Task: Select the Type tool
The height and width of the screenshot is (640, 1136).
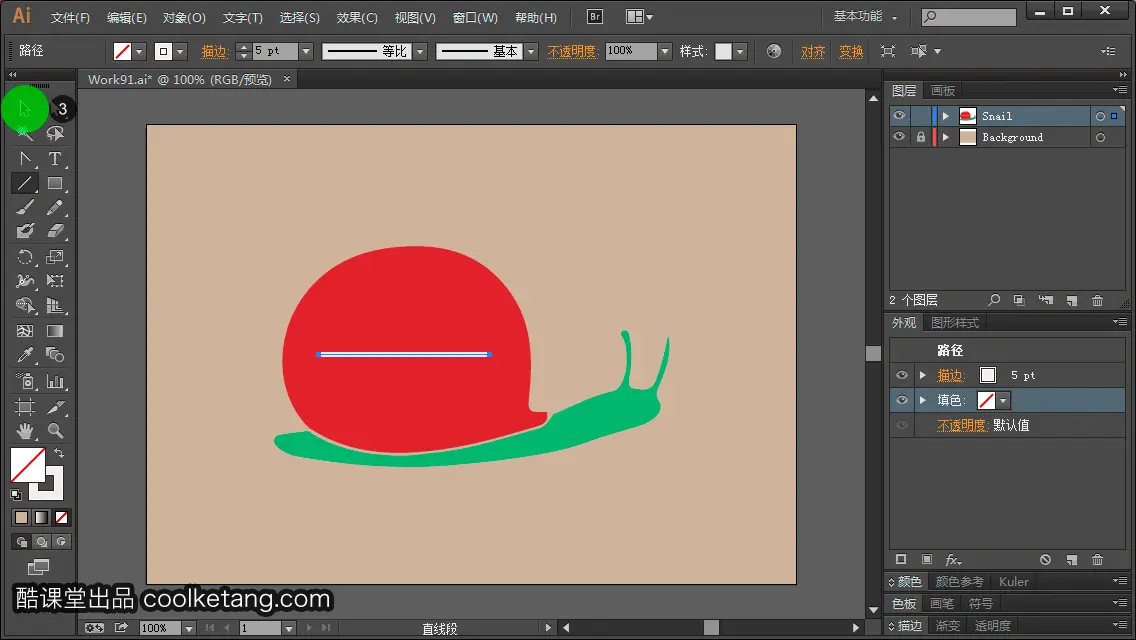Action: (55, 159)
